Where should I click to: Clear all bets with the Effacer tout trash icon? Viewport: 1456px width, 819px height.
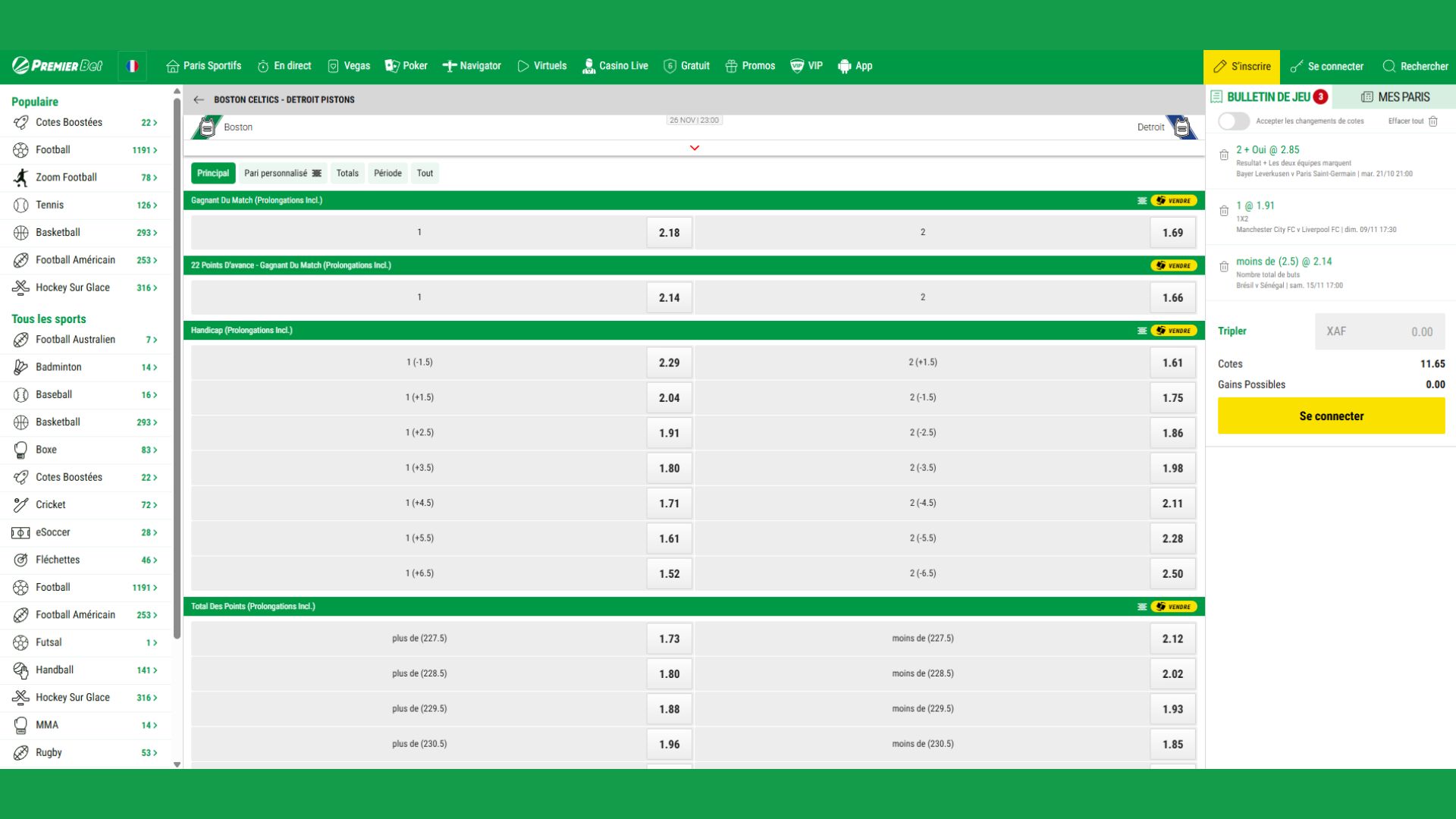[x=1433, y=121]
